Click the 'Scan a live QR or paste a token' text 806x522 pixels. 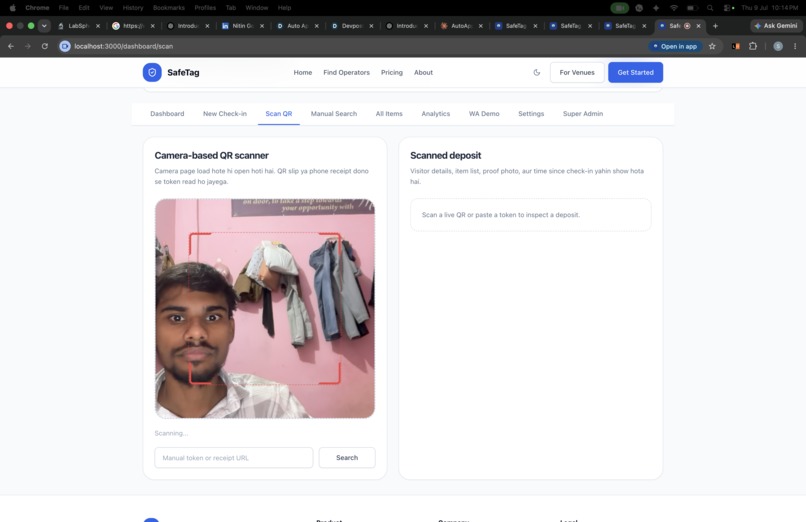[501, 215]
